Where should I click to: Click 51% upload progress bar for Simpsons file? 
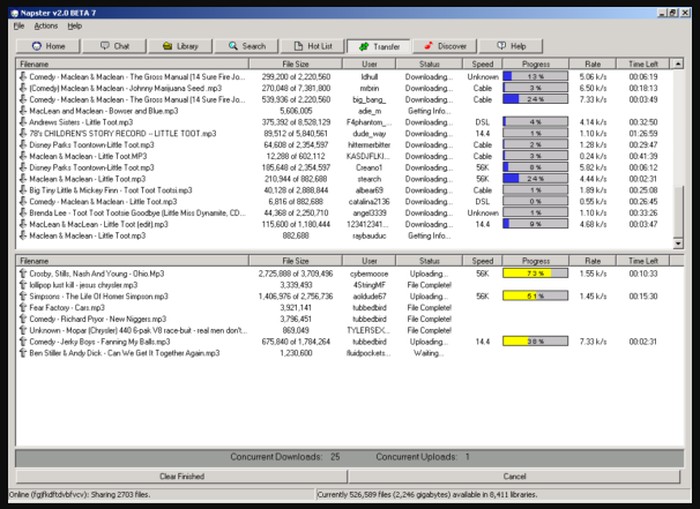[535, 296]
